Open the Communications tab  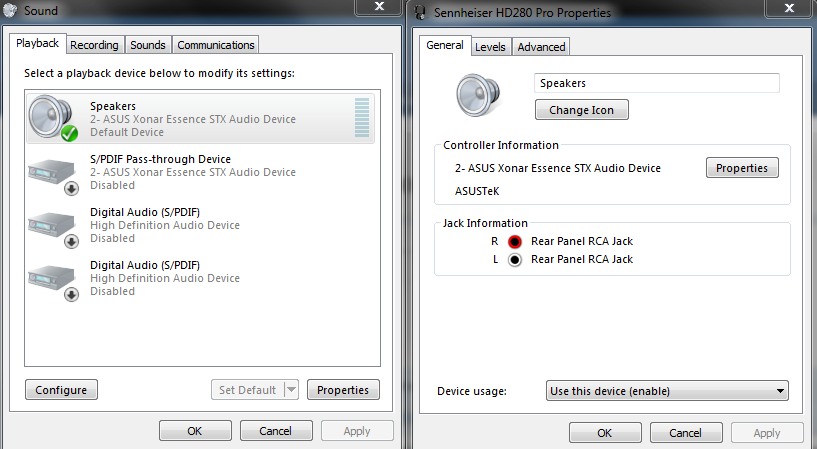click(216, 45)
